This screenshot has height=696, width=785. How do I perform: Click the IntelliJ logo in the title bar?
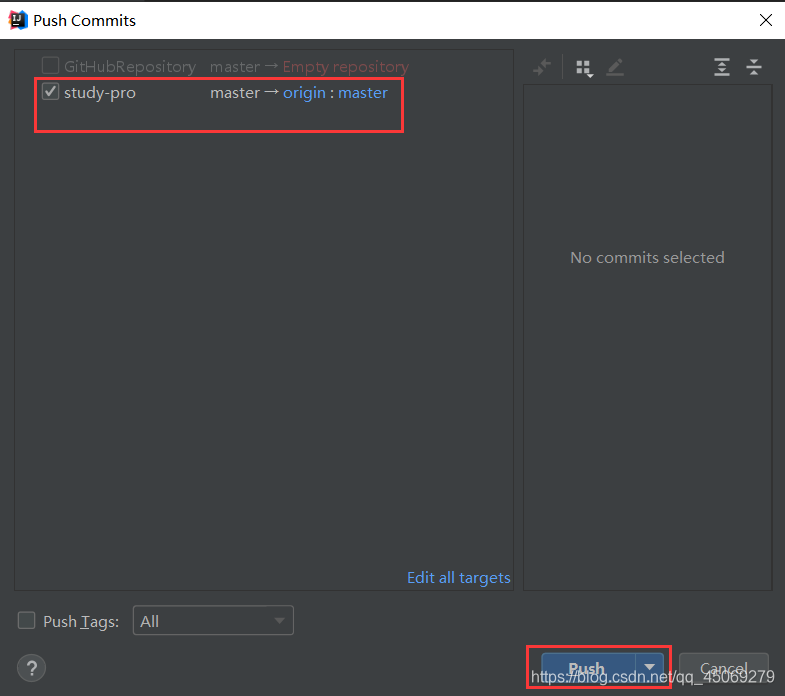[x=18, y=20]
